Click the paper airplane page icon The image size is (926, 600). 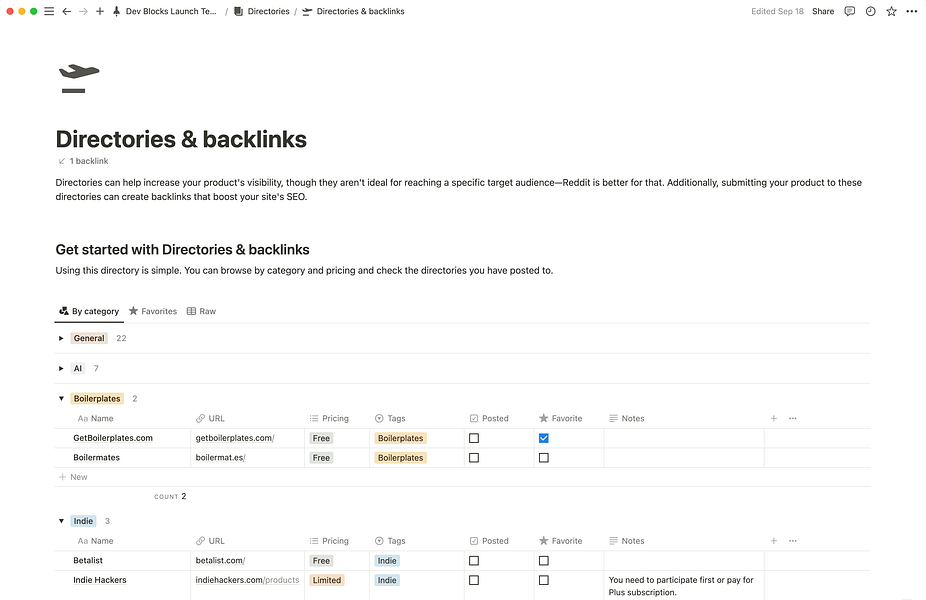pyautogui.click(x=79, y=76)
